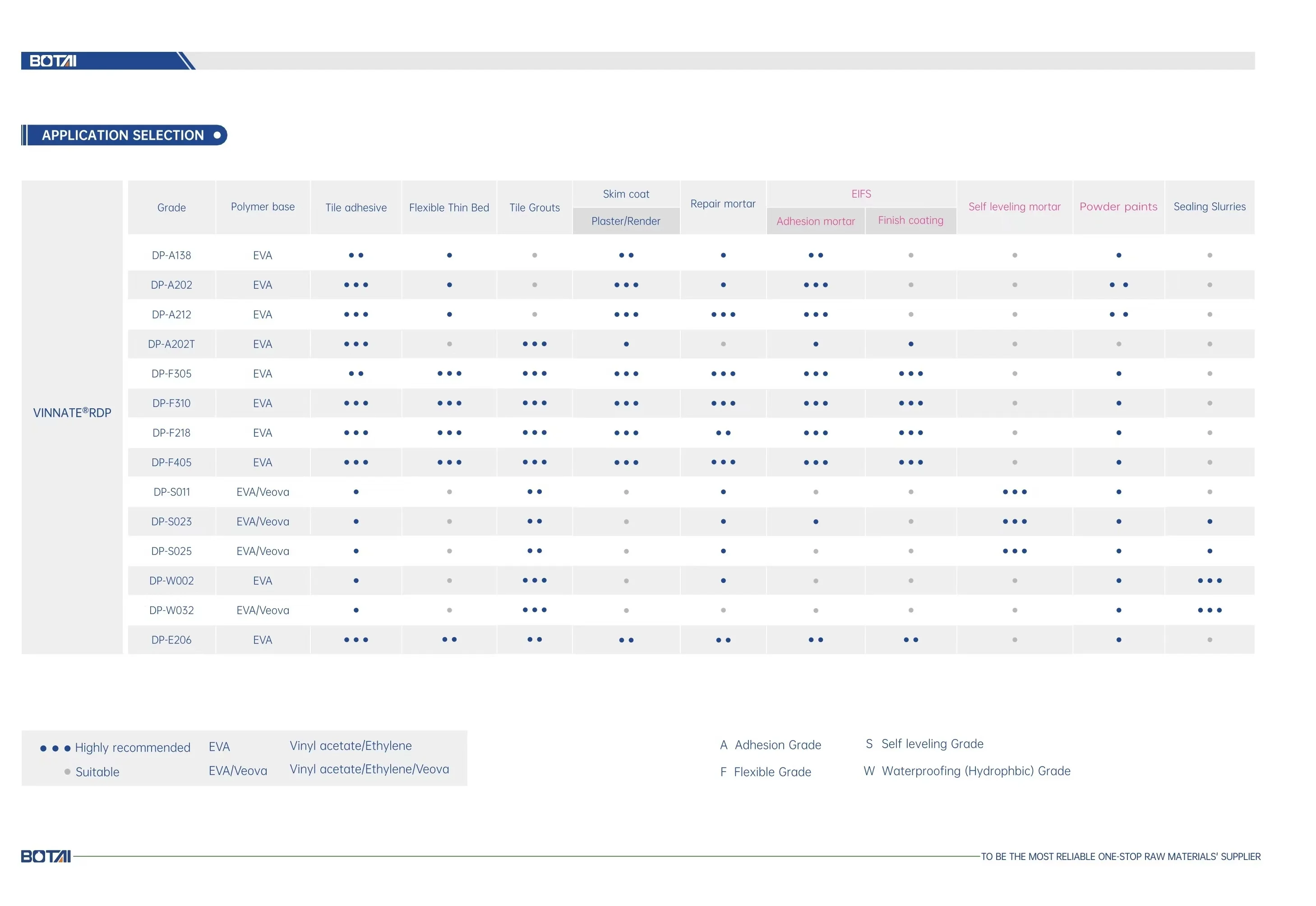Click EVA/Veova polymer base for DP-W032
This screenshot has width=1316, height=906.
(263, 610)
